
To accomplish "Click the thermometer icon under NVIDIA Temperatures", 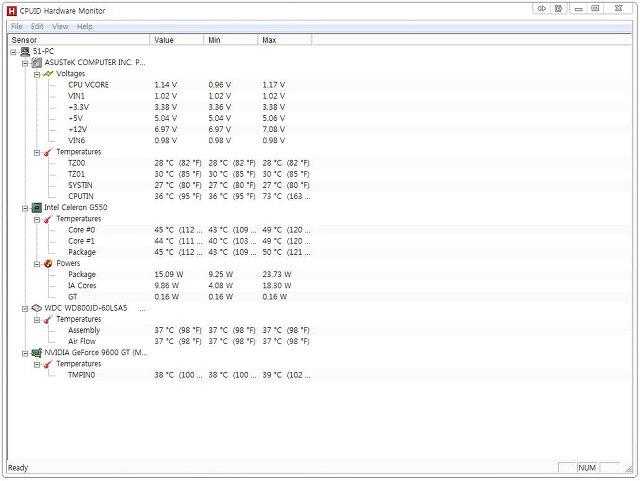I will [x=49, y=364].
